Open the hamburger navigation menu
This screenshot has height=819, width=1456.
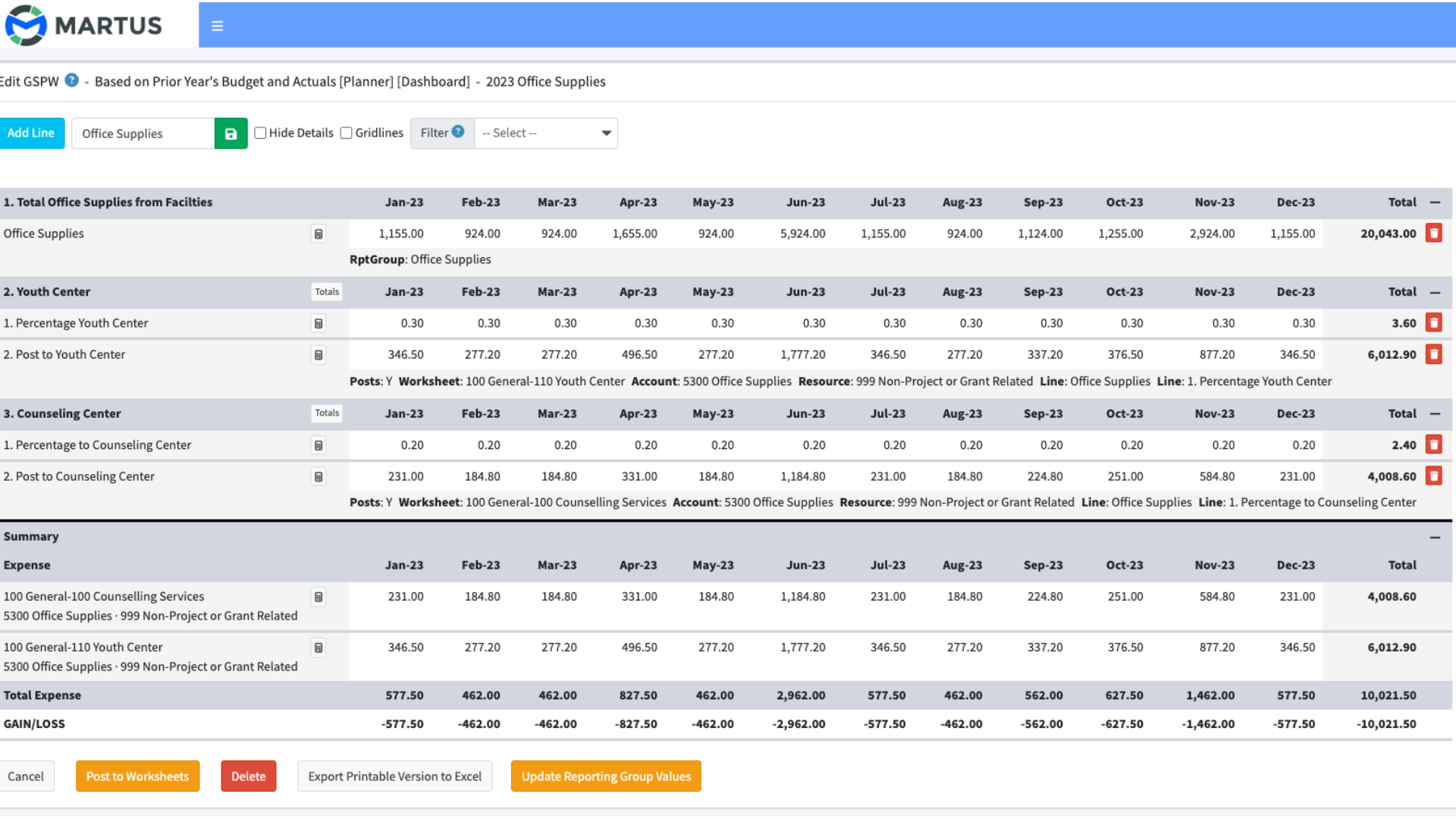pos(217,26)
